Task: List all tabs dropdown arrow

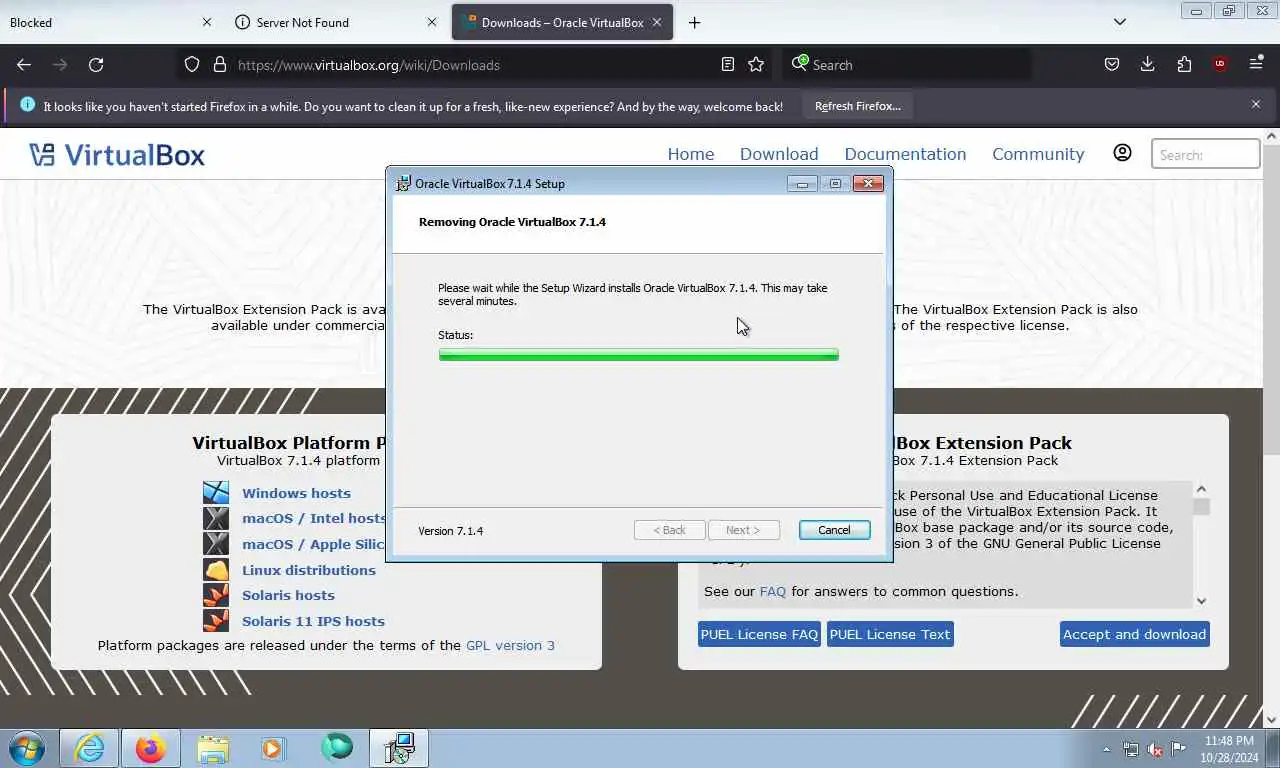Action: pos(1120,22)
